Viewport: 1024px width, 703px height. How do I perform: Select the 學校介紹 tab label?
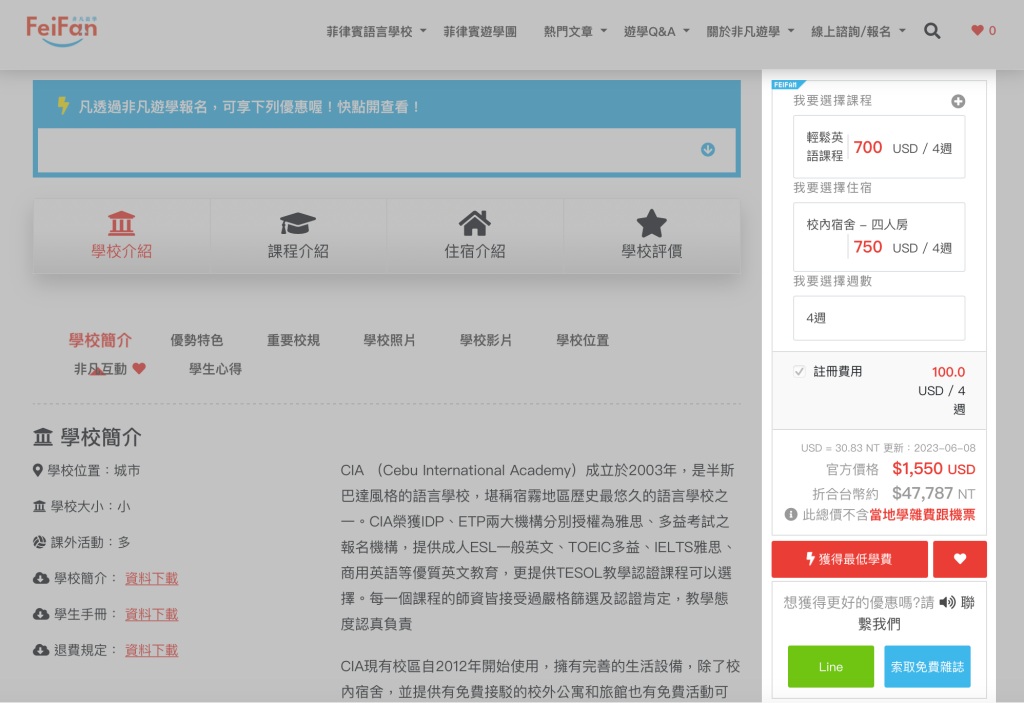point(121,251)
